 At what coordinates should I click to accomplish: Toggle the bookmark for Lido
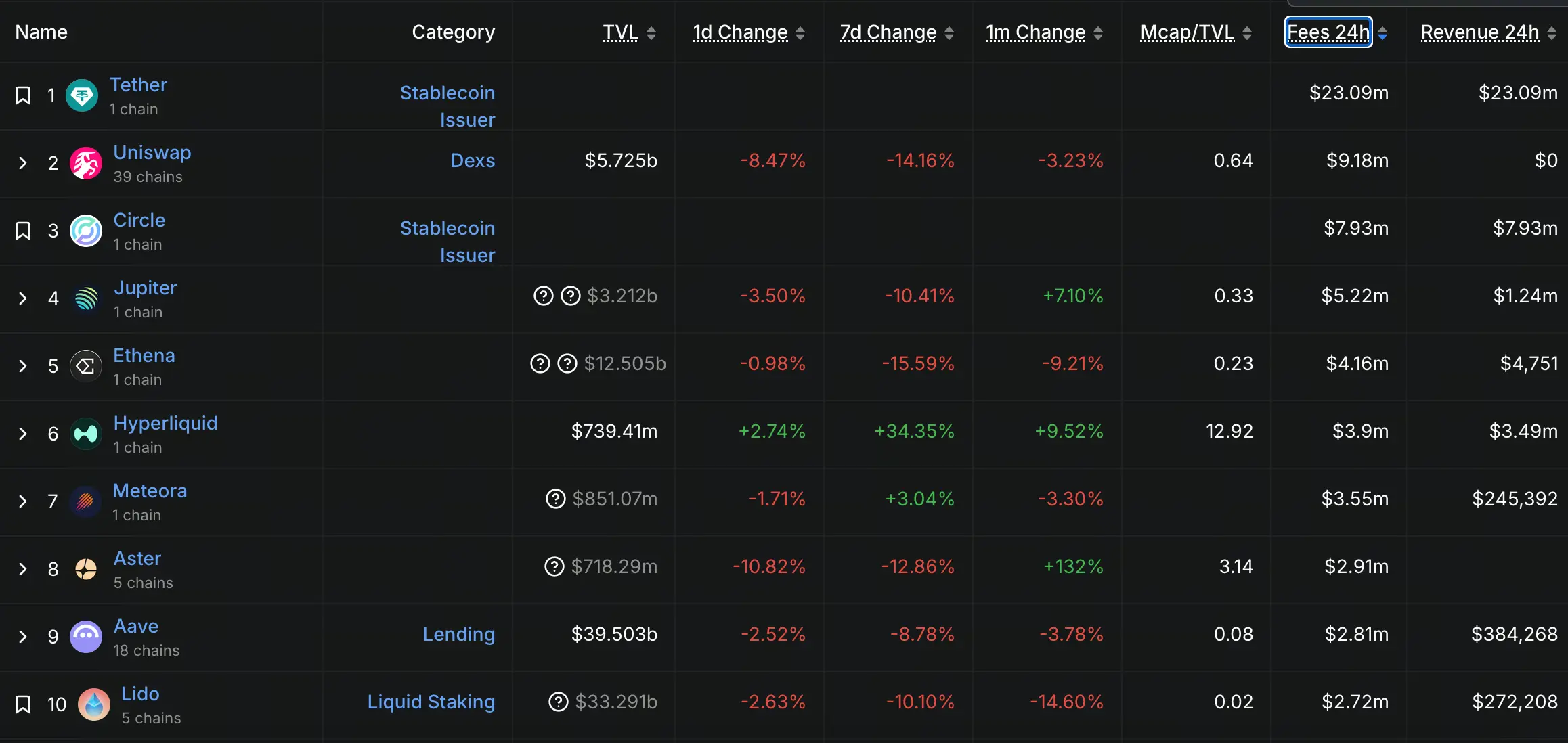pos(23,704)
